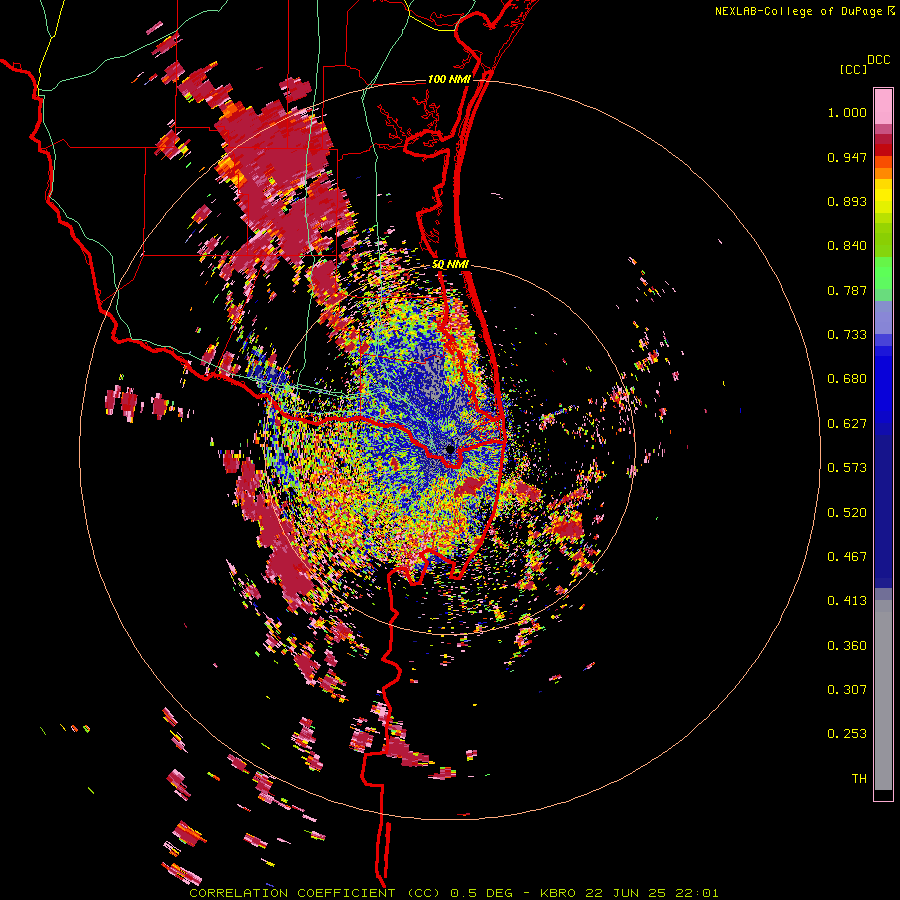Click the radar site black dot

coord(450,449)
